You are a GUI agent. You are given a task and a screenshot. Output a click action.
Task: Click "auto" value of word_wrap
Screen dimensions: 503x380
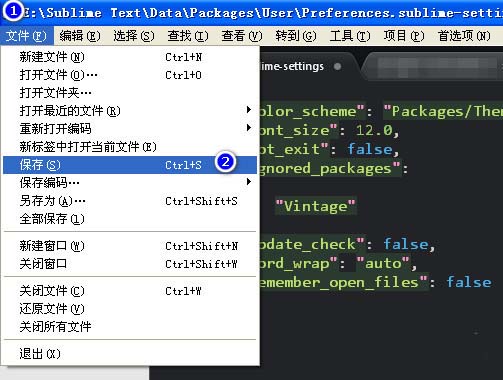[x=383, y=264]
